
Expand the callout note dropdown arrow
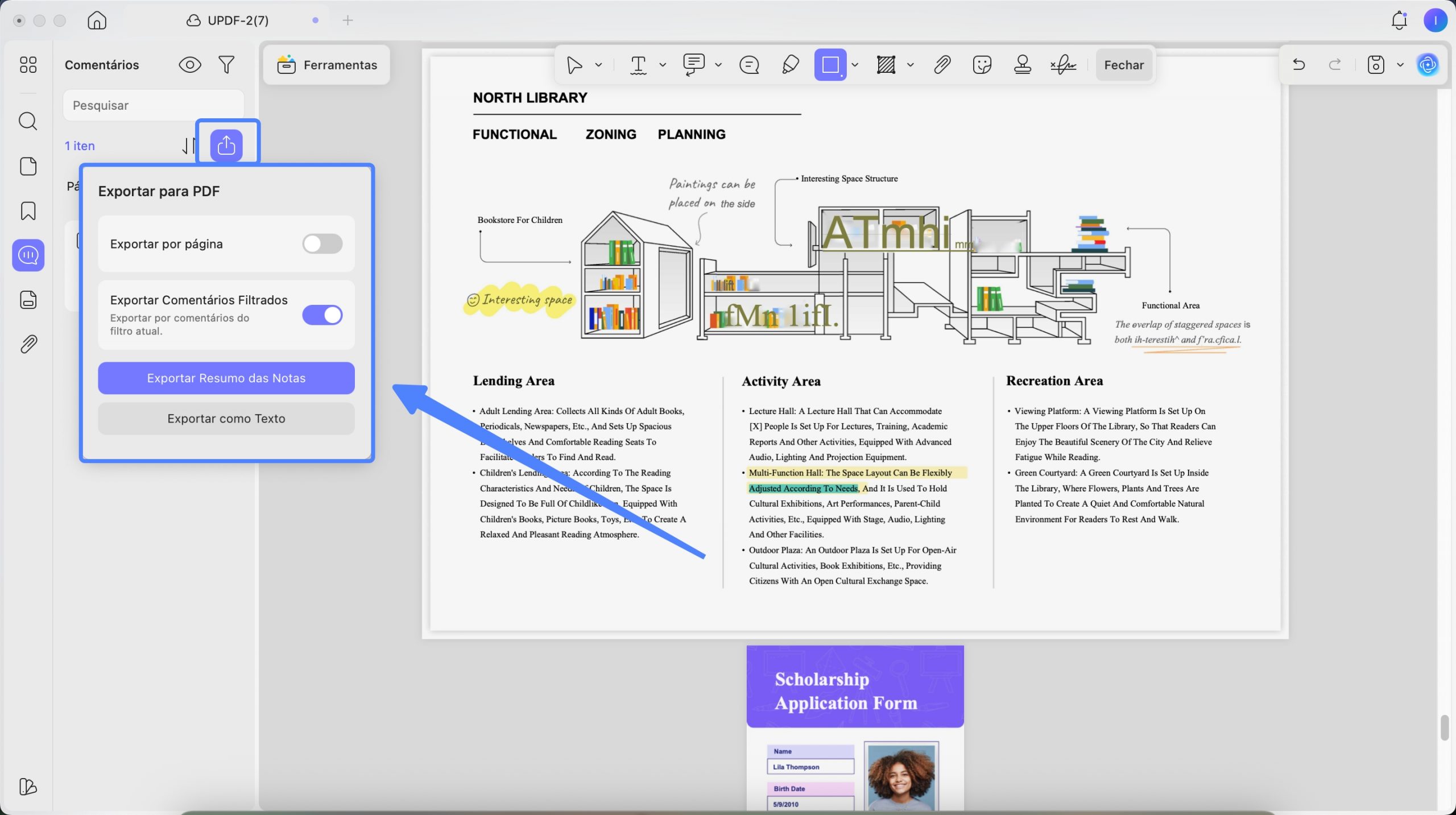click(718, 65)
